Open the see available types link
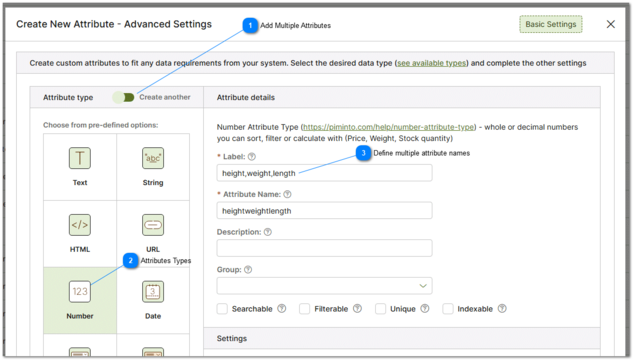The width and height of the screenshot is (634, 361). tap(431, 63)
